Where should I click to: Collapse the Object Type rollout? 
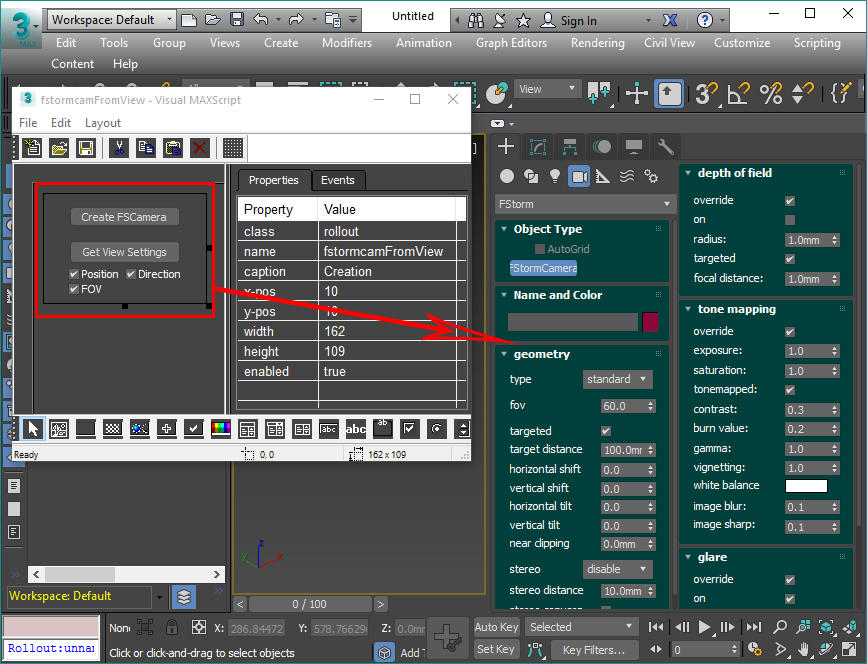pos(504,229)
